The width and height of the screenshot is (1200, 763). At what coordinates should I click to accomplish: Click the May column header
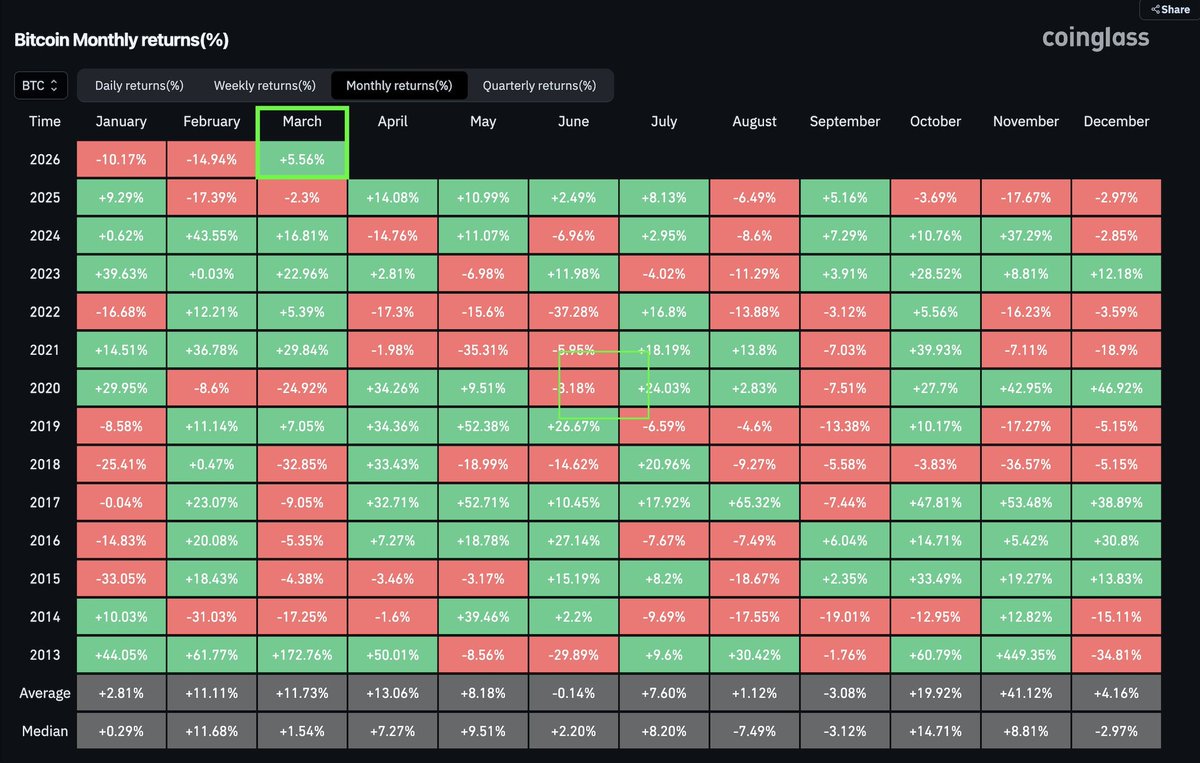(483, 121)
